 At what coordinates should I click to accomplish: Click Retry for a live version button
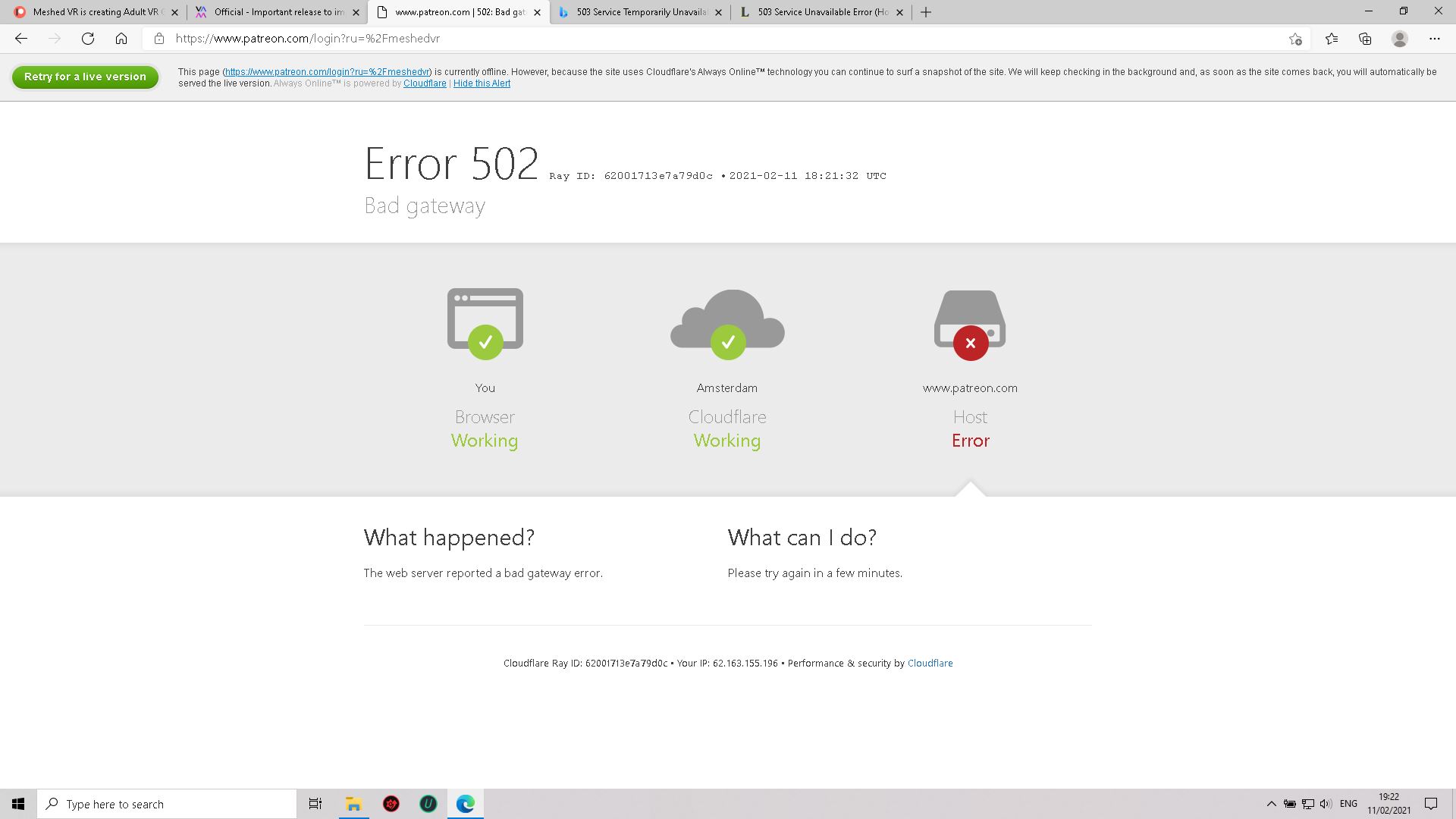coord(85,77)
